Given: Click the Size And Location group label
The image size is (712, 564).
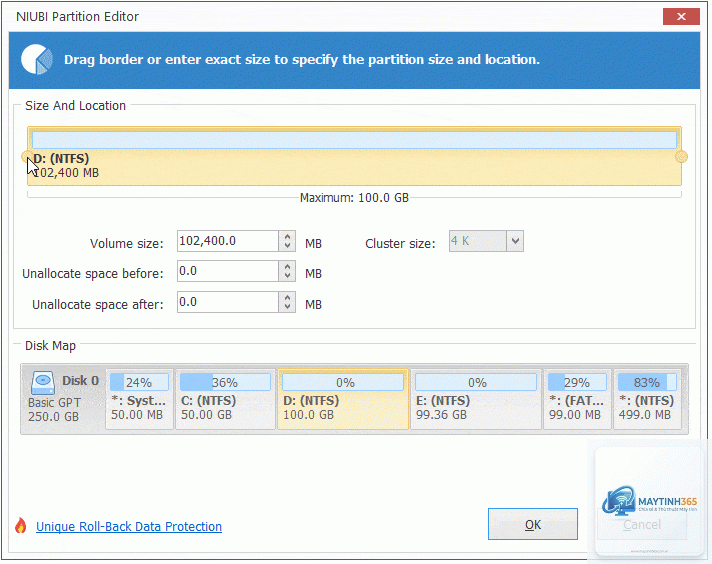Looking at the screenshot, I should (75, 105).
